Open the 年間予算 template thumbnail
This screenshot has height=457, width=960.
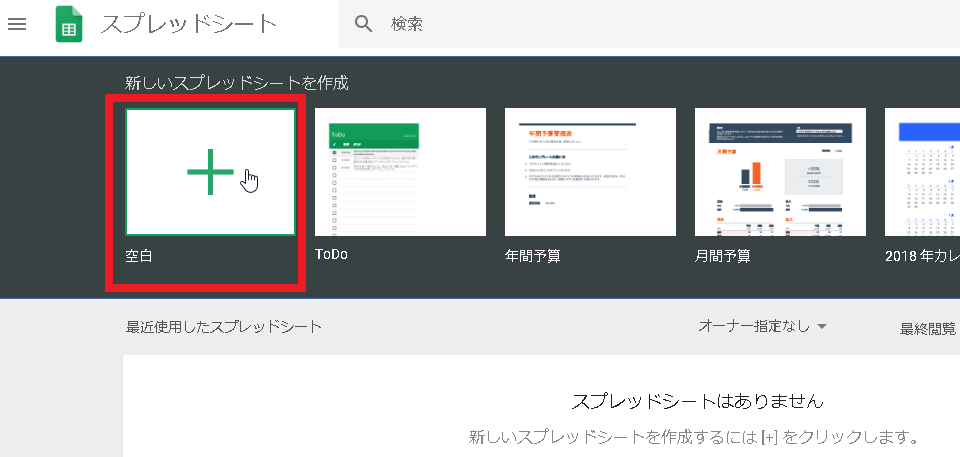point(590,172)
